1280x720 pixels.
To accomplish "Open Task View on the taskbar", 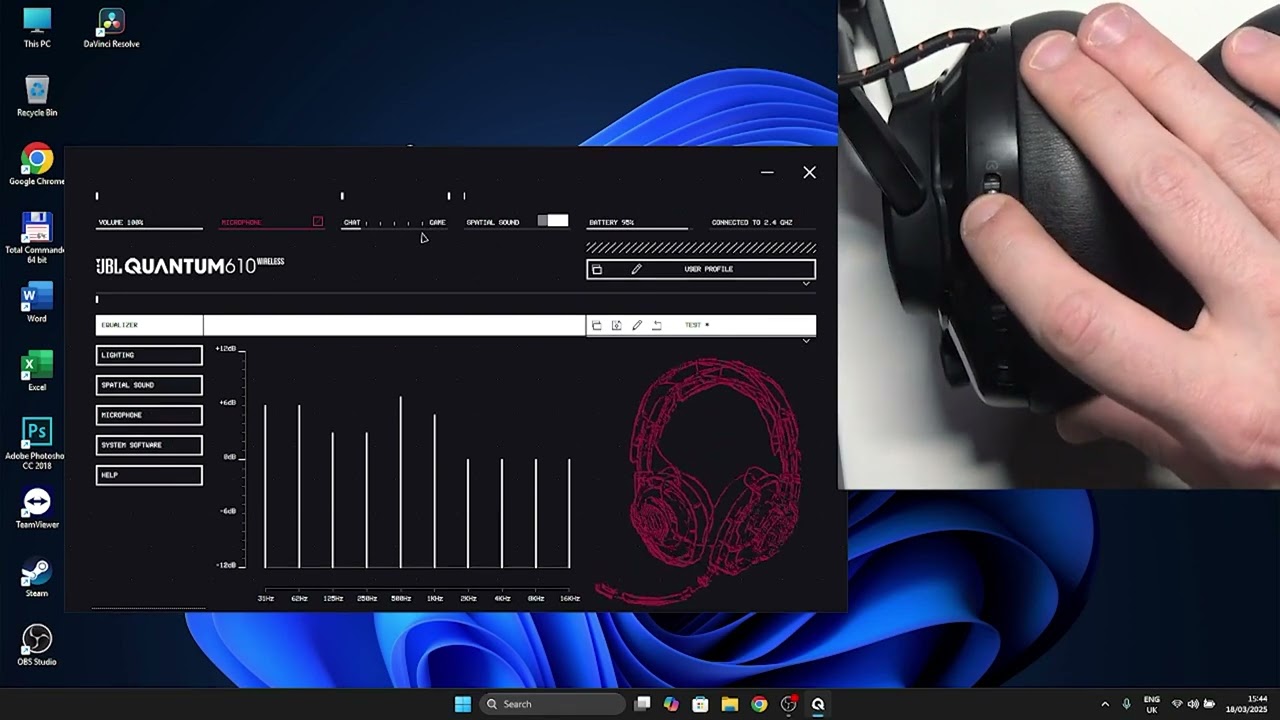I will (643, 704).
